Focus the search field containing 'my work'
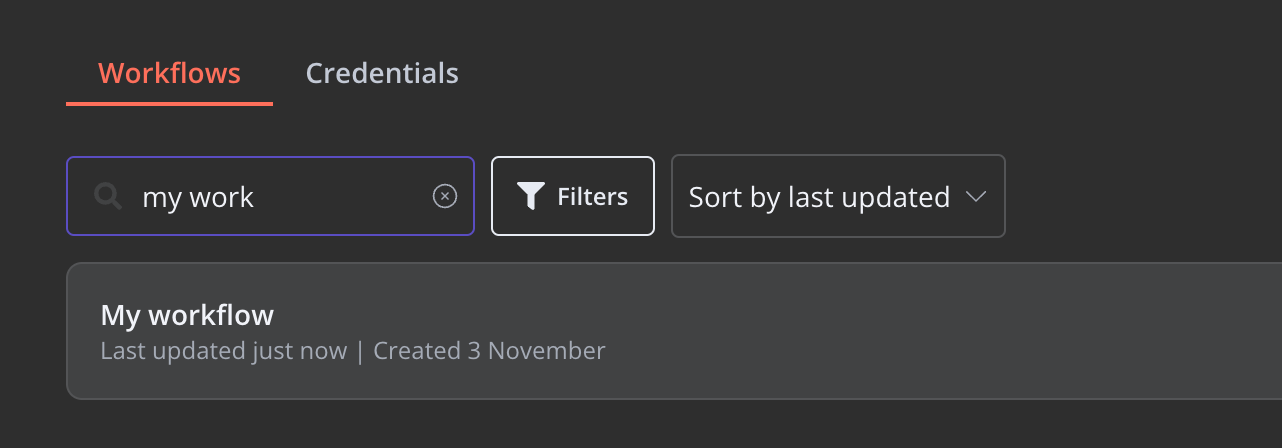This screenshot has height=448, width=1282. 270,196
